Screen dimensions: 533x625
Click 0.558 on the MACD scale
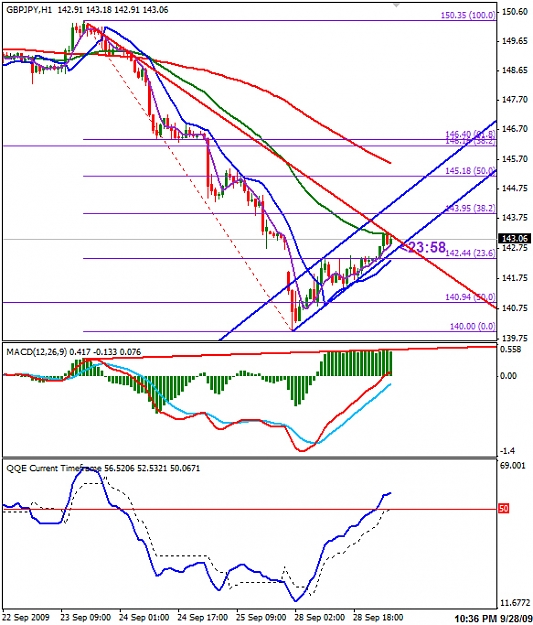pos(511,350)
